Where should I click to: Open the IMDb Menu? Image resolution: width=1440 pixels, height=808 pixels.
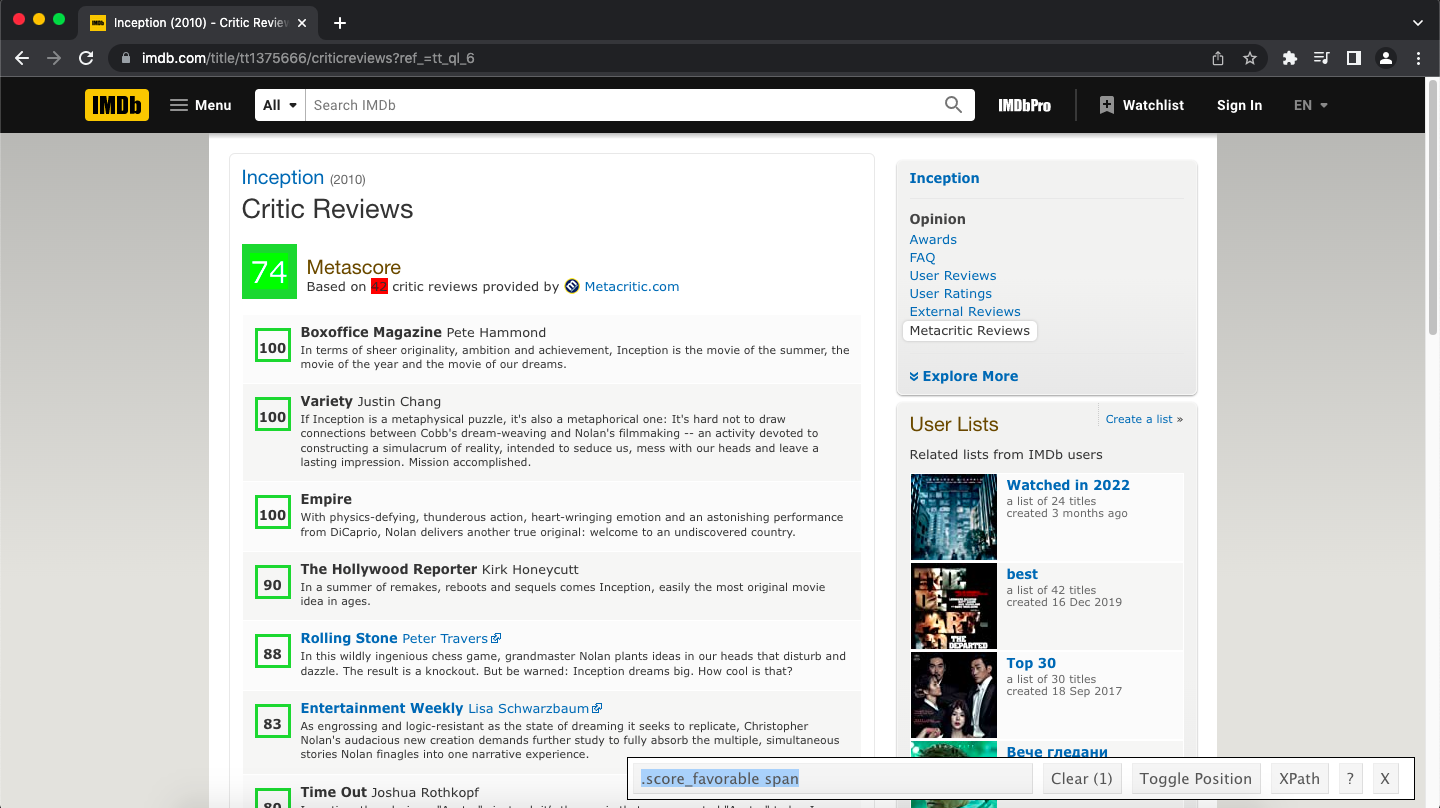[201, 105]
